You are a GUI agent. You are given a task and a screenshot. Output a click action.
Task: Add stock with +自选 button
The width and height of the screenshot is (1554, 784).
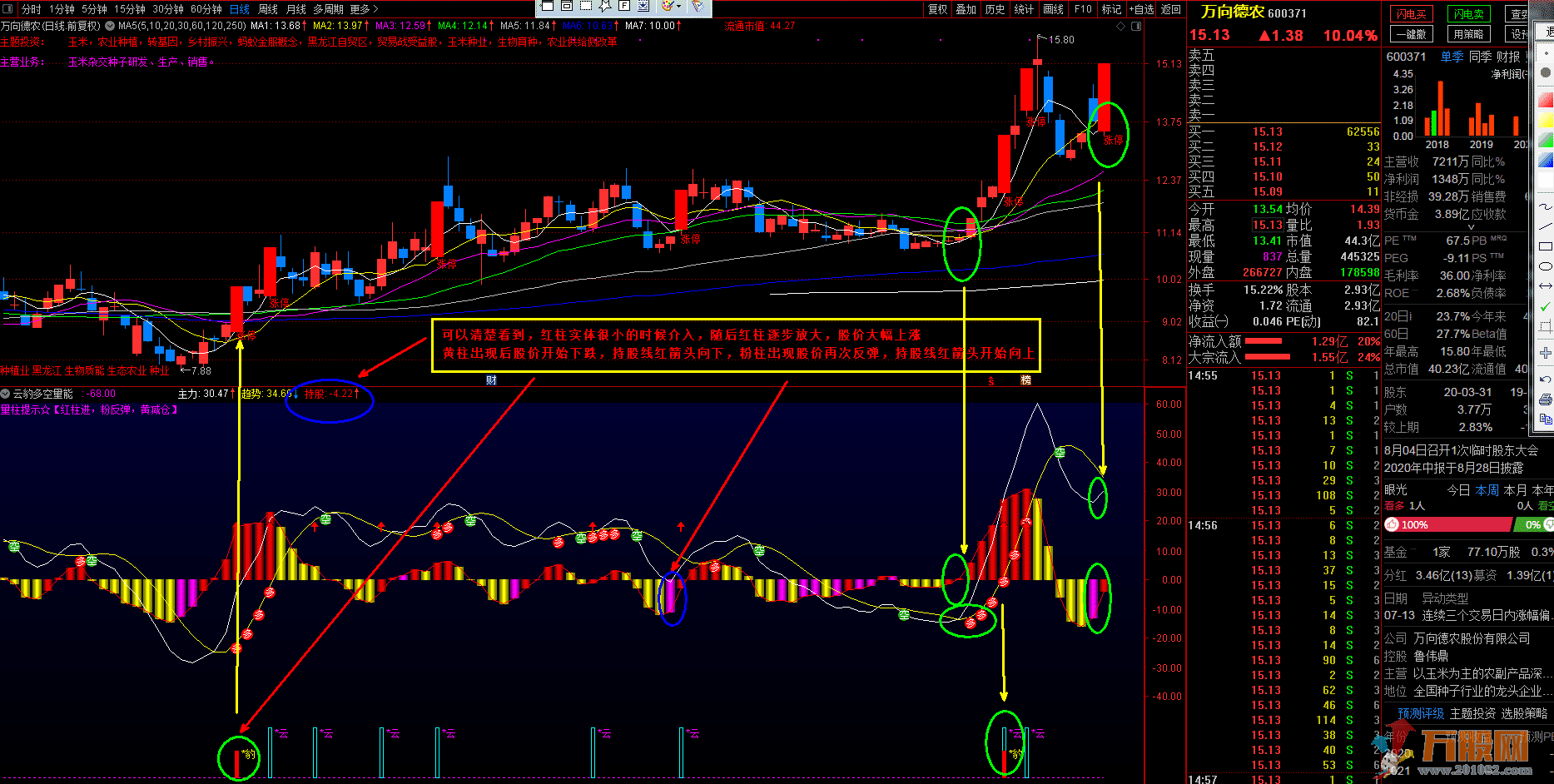[x=1142, y=9]
